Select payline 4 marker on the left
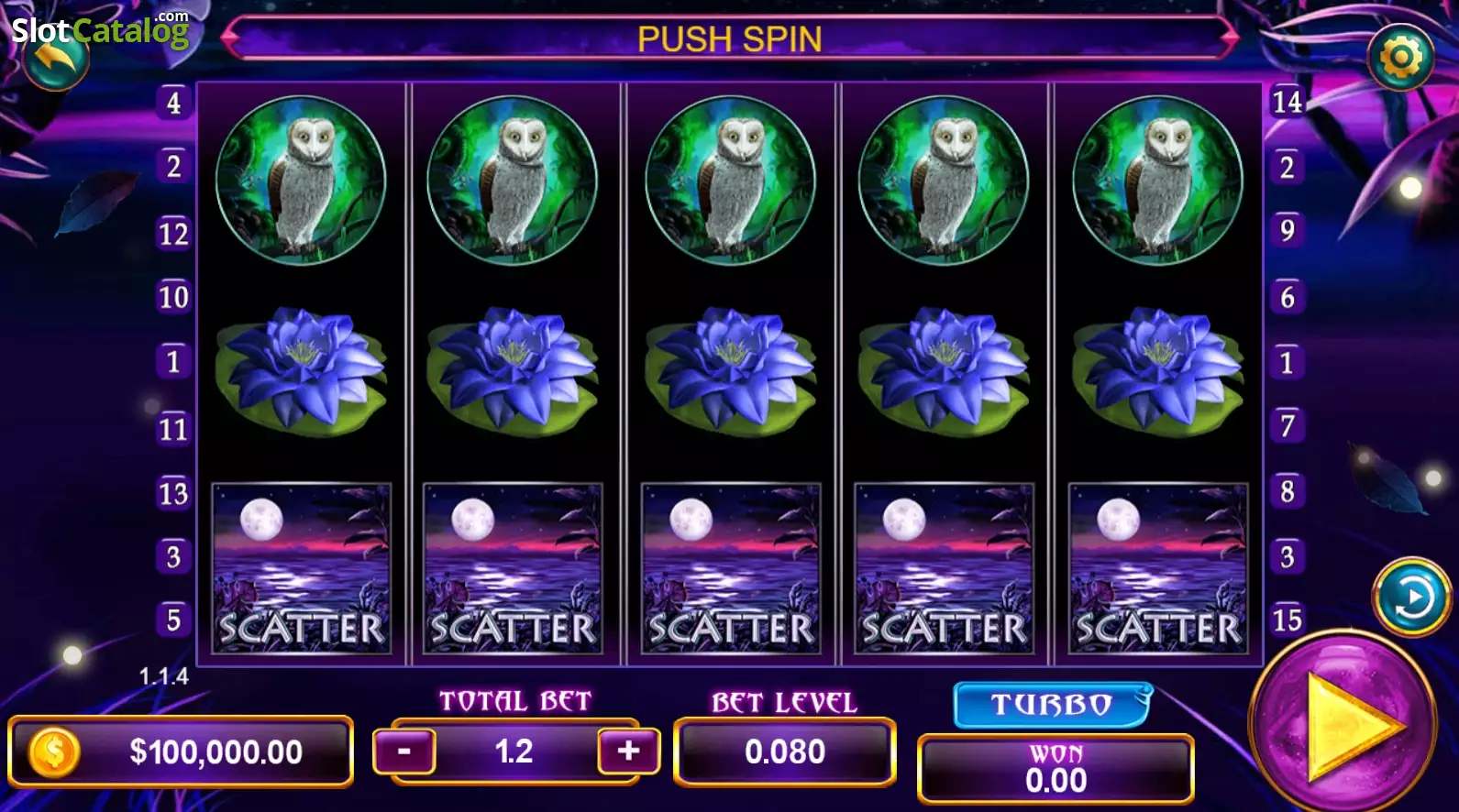Viewport: 1459px width, 812px height. click(173, 103)
